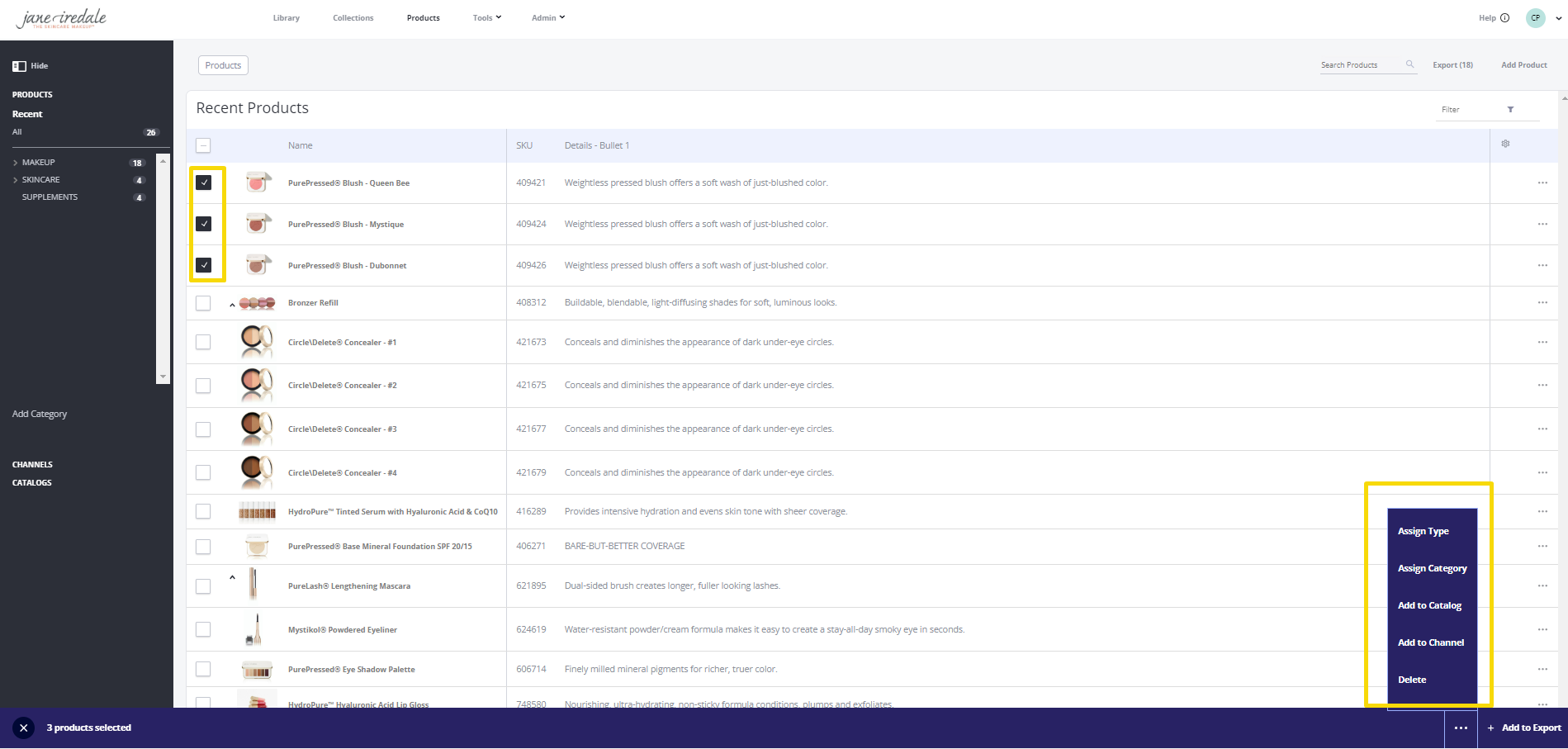Open row menu for Eye Shadow Palette
1568x749 pixels.
pos(1542,669)
